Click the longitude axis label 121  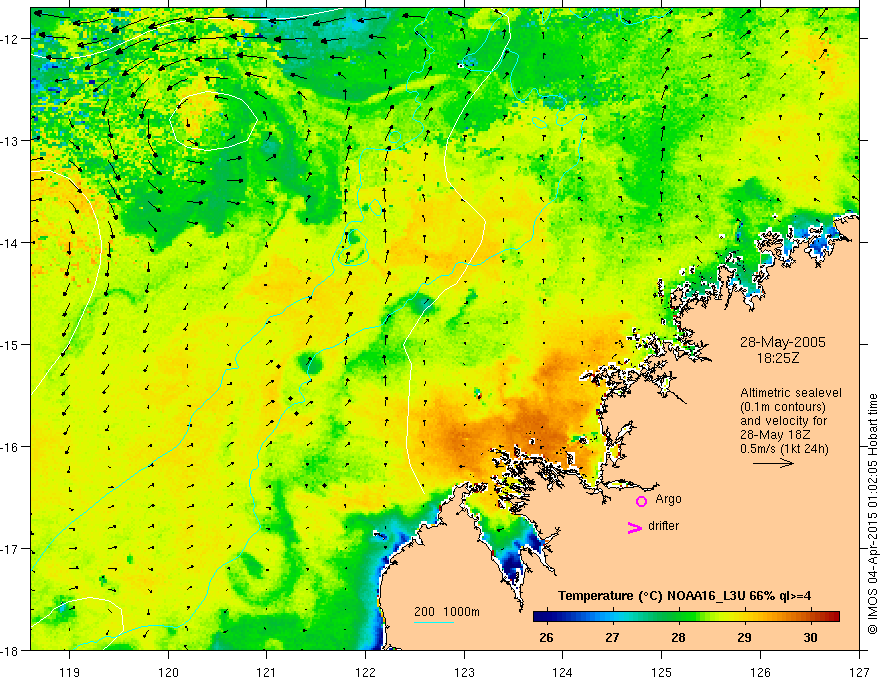tap(267, 672)
